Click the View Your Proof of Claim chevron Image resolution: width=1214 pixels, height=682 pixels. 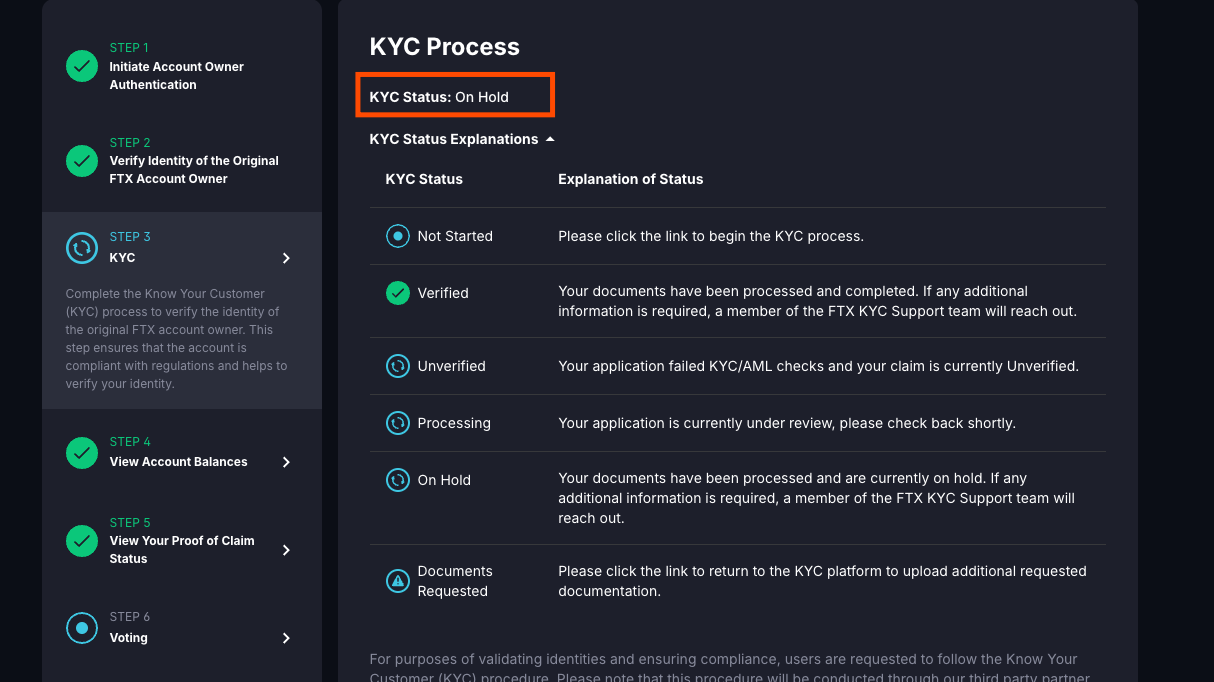tap(286, 550)
